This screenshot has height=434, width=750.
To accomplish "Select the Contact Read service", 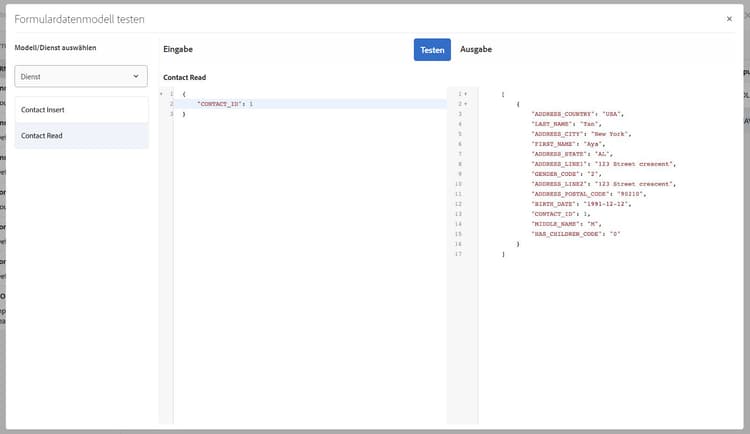I will point(82,135).
